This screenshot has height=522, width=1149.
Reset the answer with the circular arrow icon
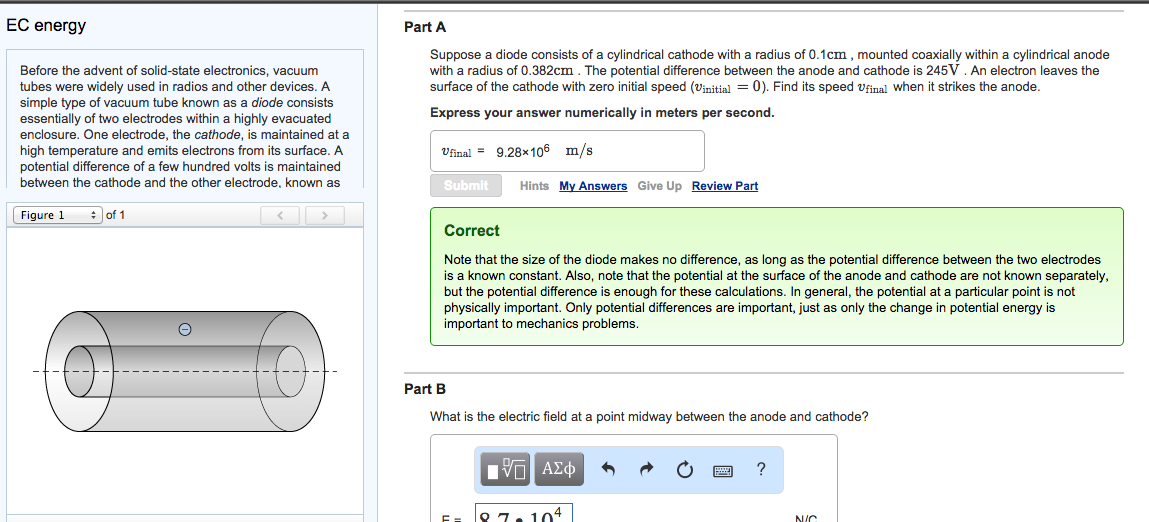point(685,469)
